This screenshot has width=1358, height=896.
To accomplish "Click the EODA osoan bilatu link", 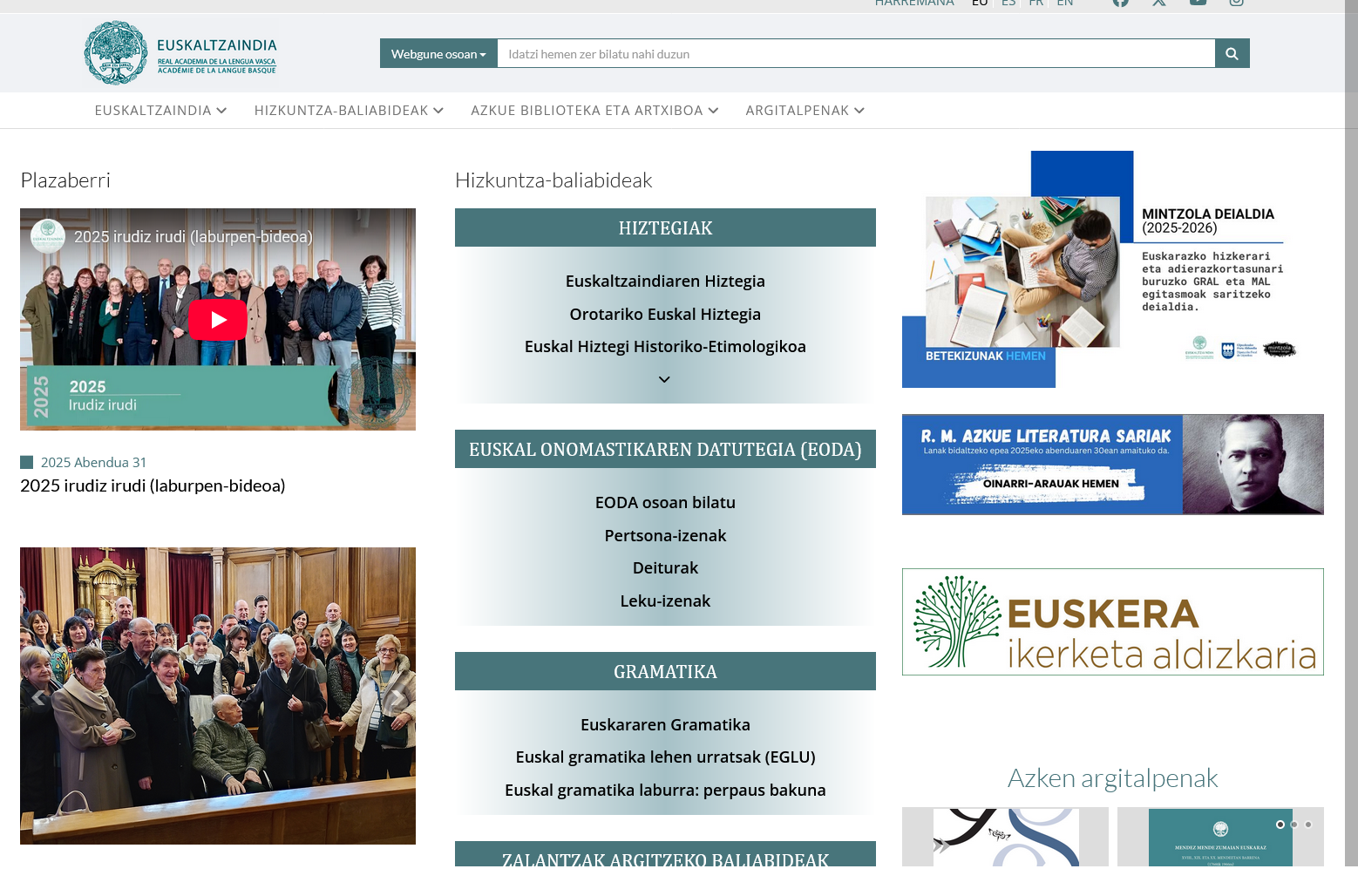I will click(665, 503).
